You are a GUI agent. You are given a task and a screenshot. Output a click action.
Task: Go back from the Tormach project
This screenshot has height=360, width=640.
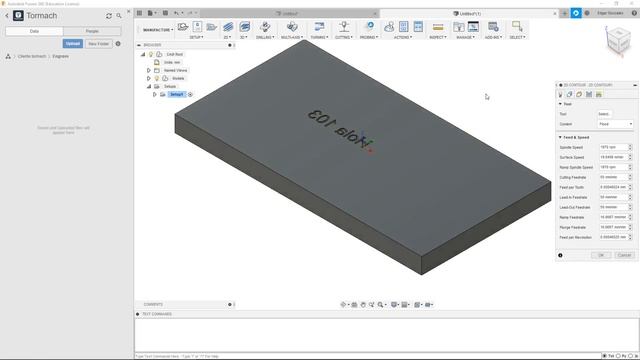click(x=7, y=16)
